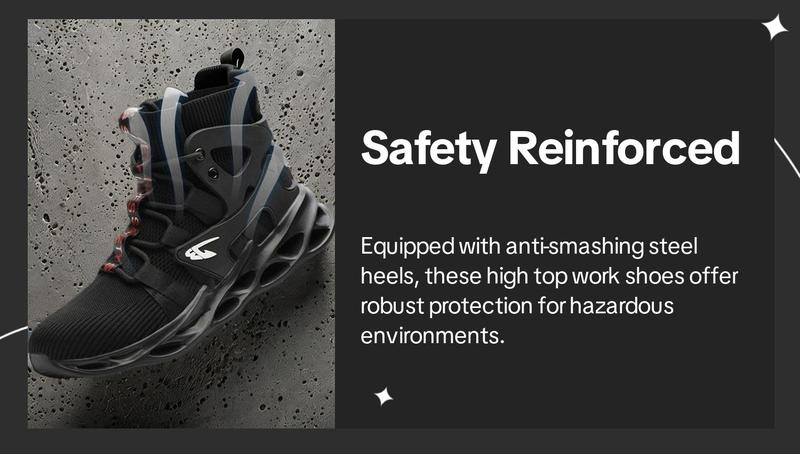This screenshot has height=454, width=800.
Task: Click the speckled concrete backdrop behind the shoe
Action: pos(77,102)
